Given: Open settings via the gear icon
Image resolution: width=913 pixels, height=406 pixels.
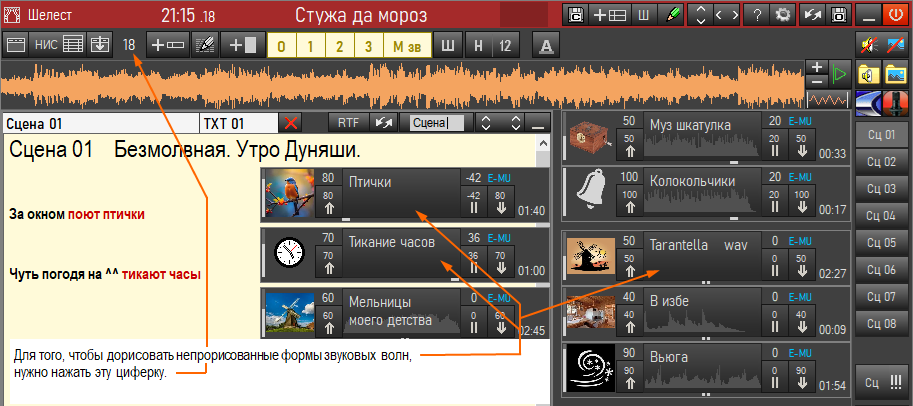Looking at the screenshot, I should pyautogui.click(x=781, y=15).
